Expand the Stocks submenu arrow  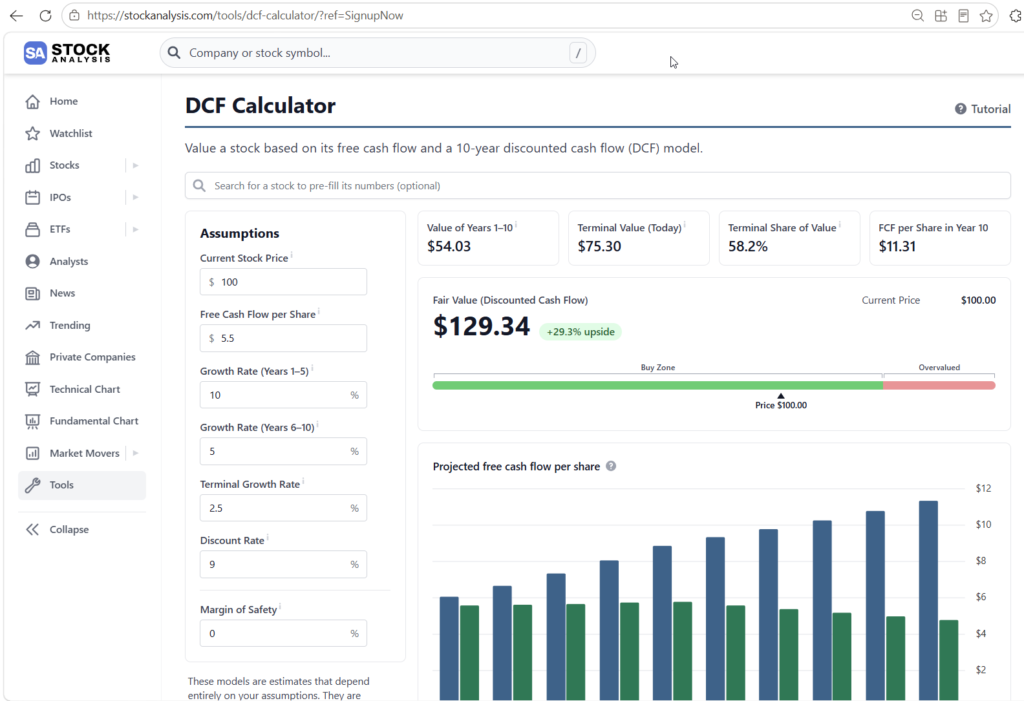(x=135, y=165)
